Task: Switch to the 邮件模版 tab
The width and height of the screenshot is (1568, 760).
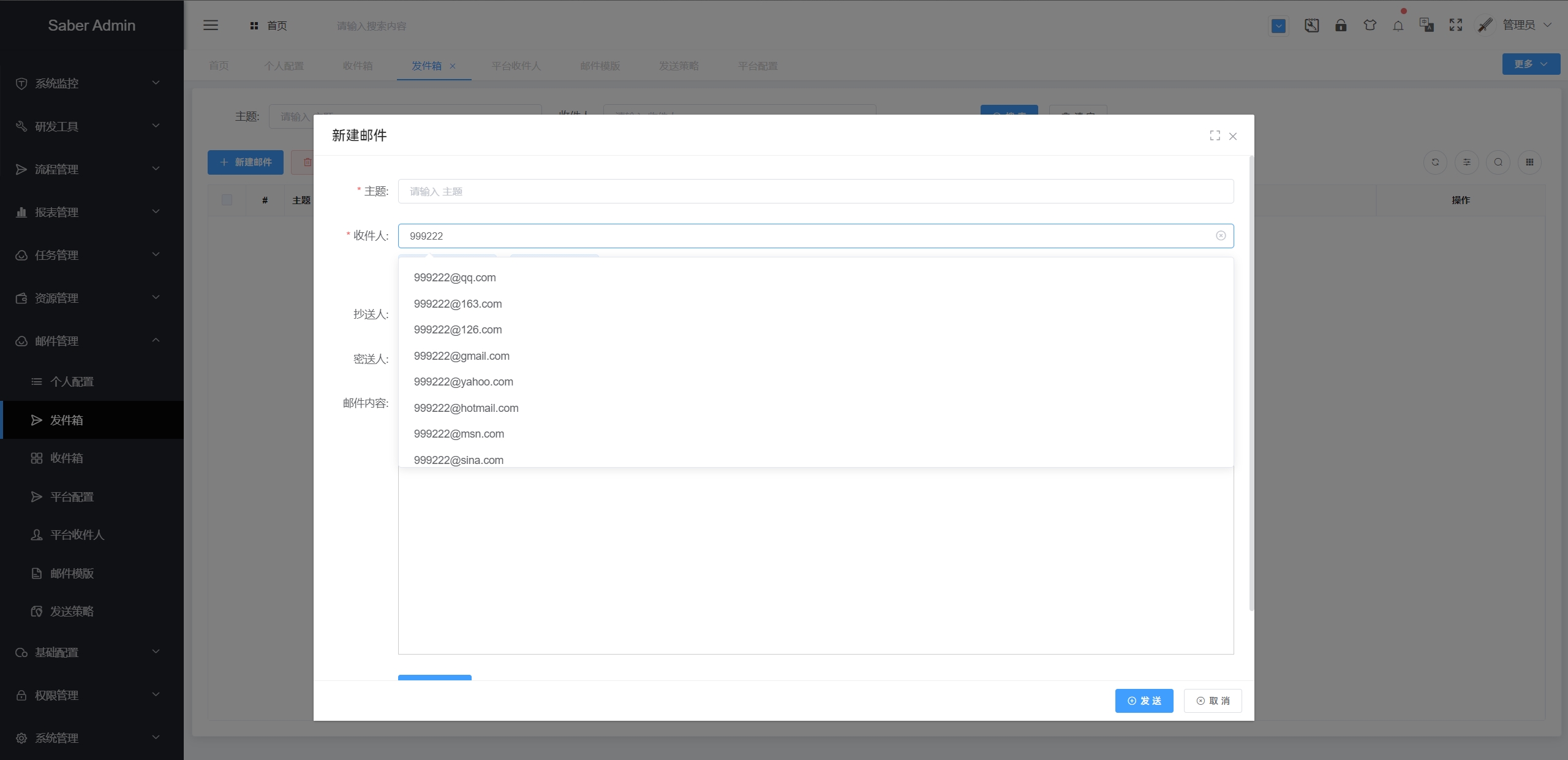Action: coord(600,66)
